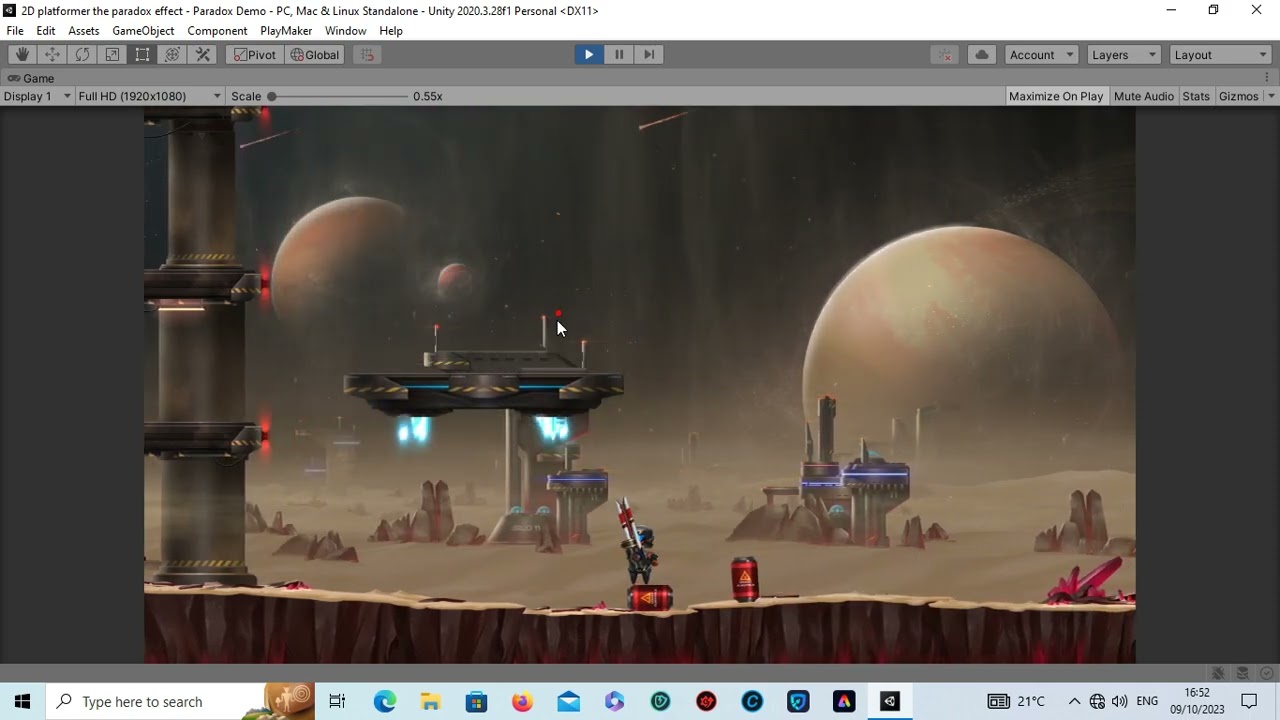Pause the running game

618,55
